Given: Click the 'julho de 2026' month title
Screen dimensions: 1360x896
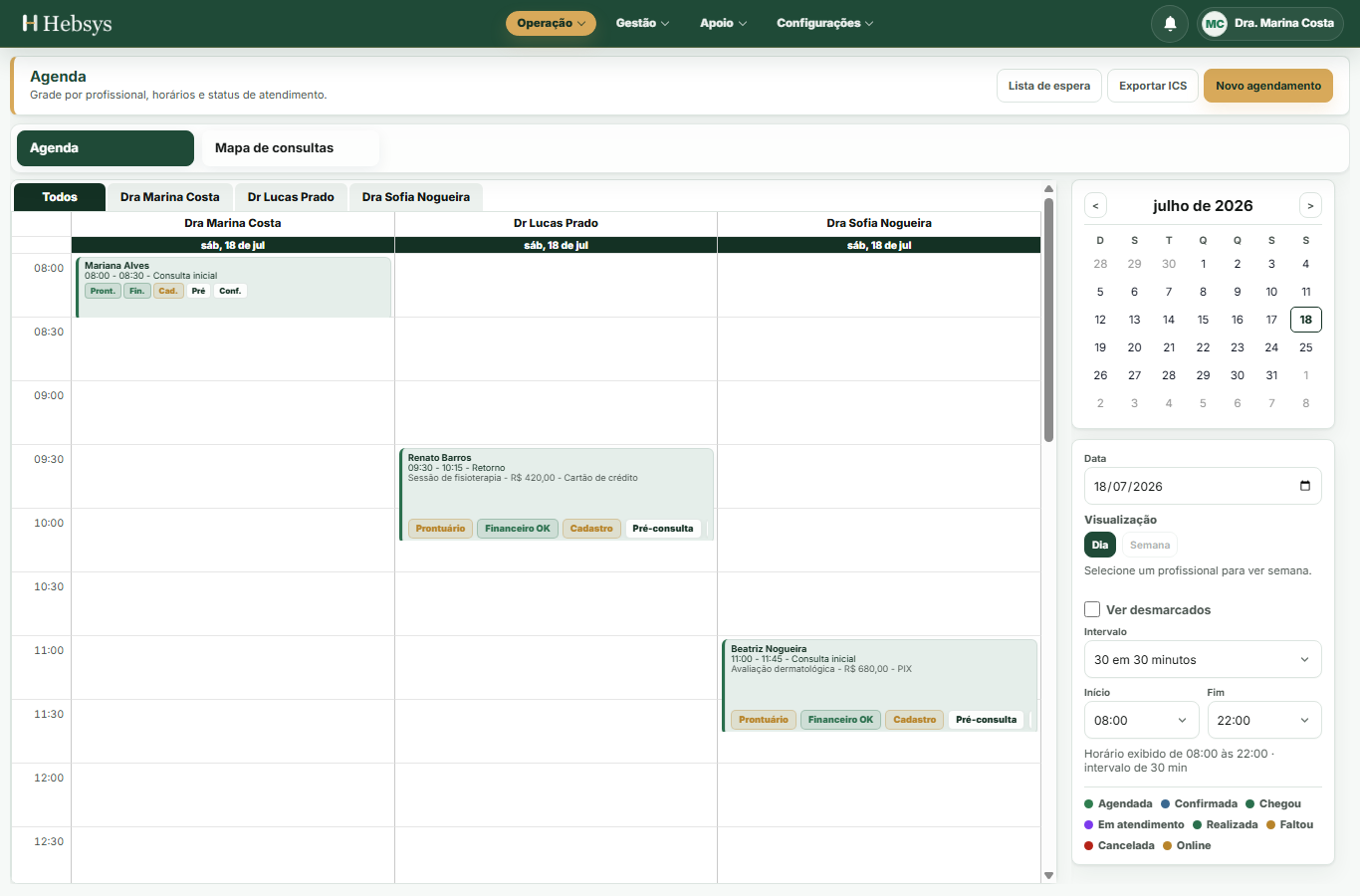Looking at the screenshot, I should click(1203, 206).
